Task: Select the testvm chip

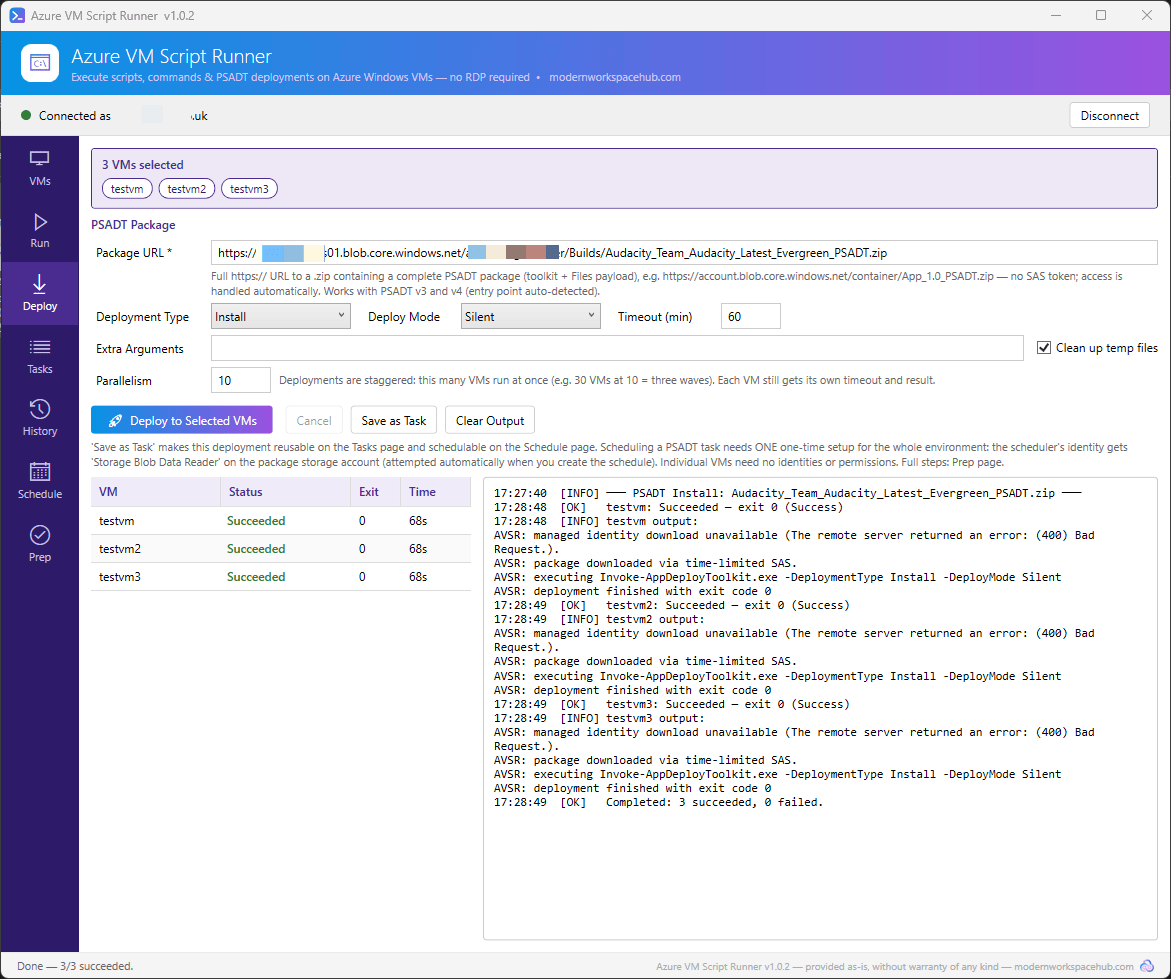Action: [127, 189]
